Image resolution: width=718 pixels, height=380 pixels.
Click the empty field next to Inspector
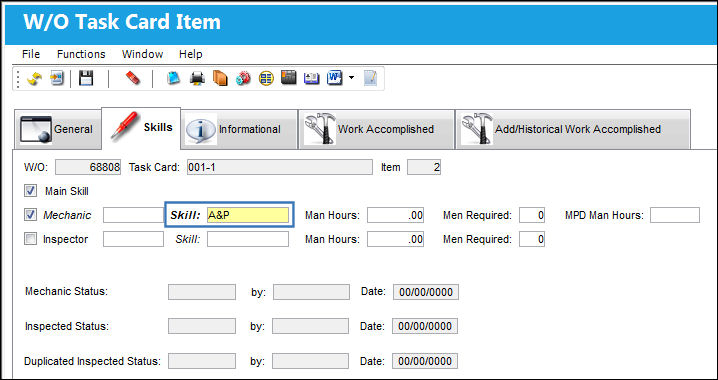pos(133,239)
